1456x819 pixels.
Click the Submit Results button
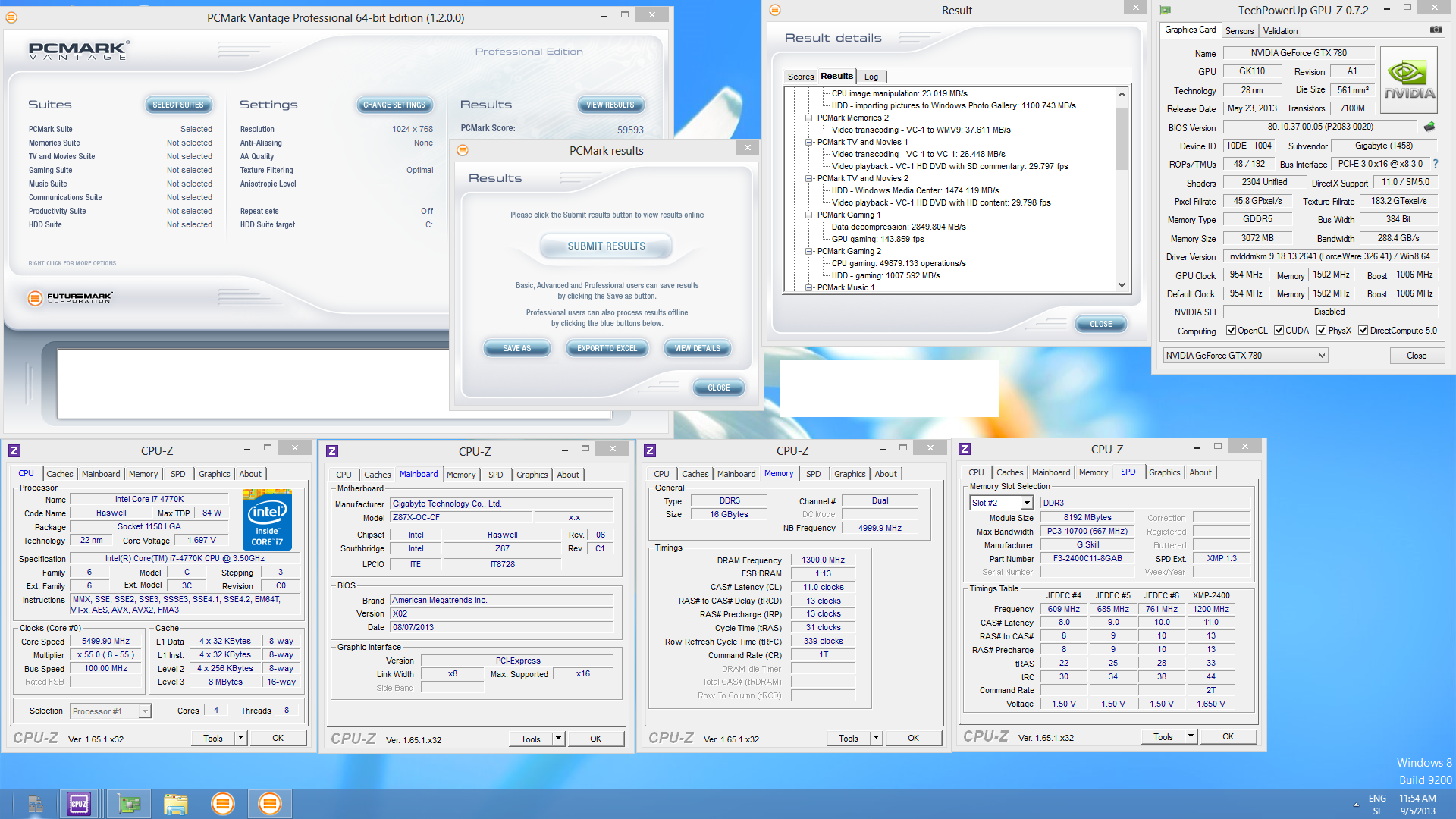coord(606,246)
